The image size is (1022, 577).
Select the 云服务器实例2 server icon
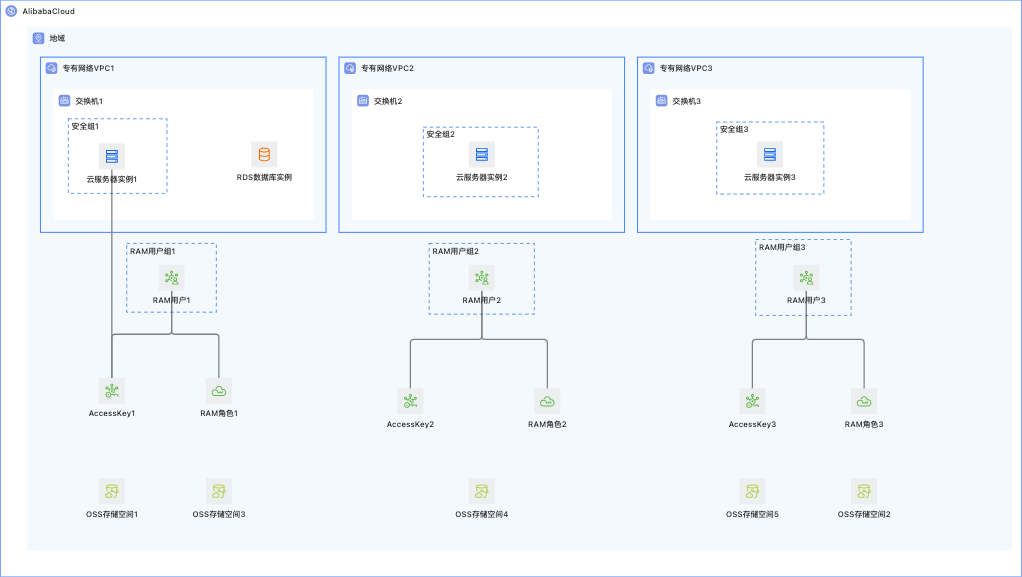point(482,155)
